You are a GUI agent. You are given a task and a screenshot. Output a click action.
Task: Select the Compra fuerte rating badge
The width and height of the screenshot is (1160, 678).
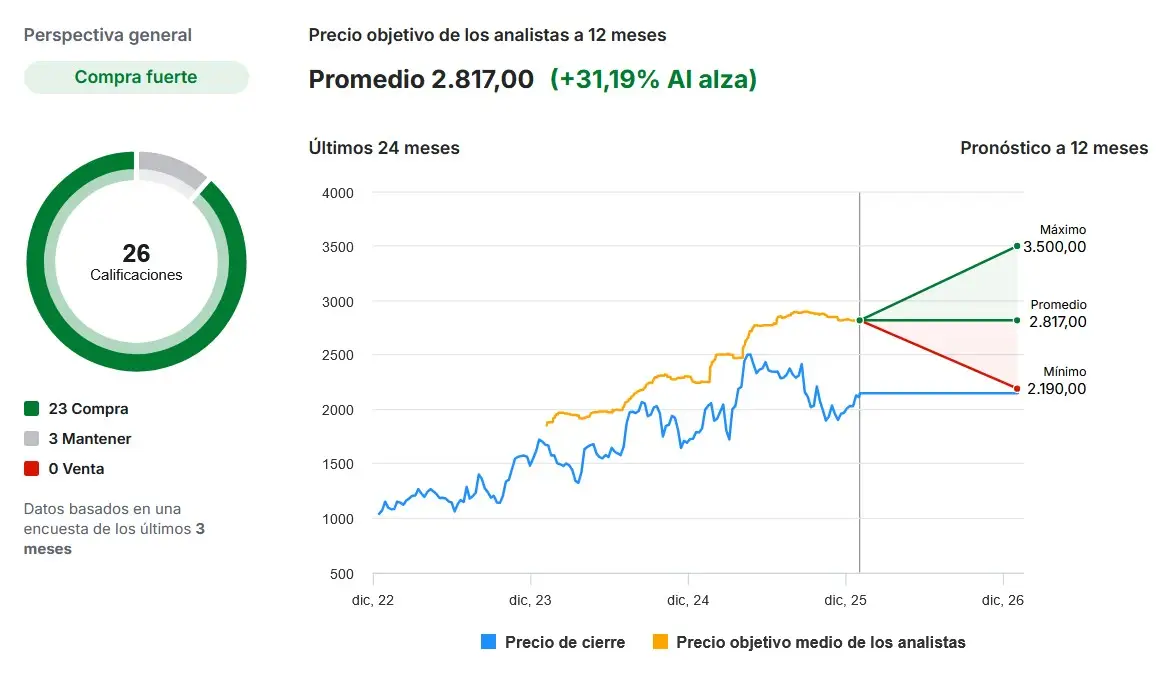[x=136, y=77]
